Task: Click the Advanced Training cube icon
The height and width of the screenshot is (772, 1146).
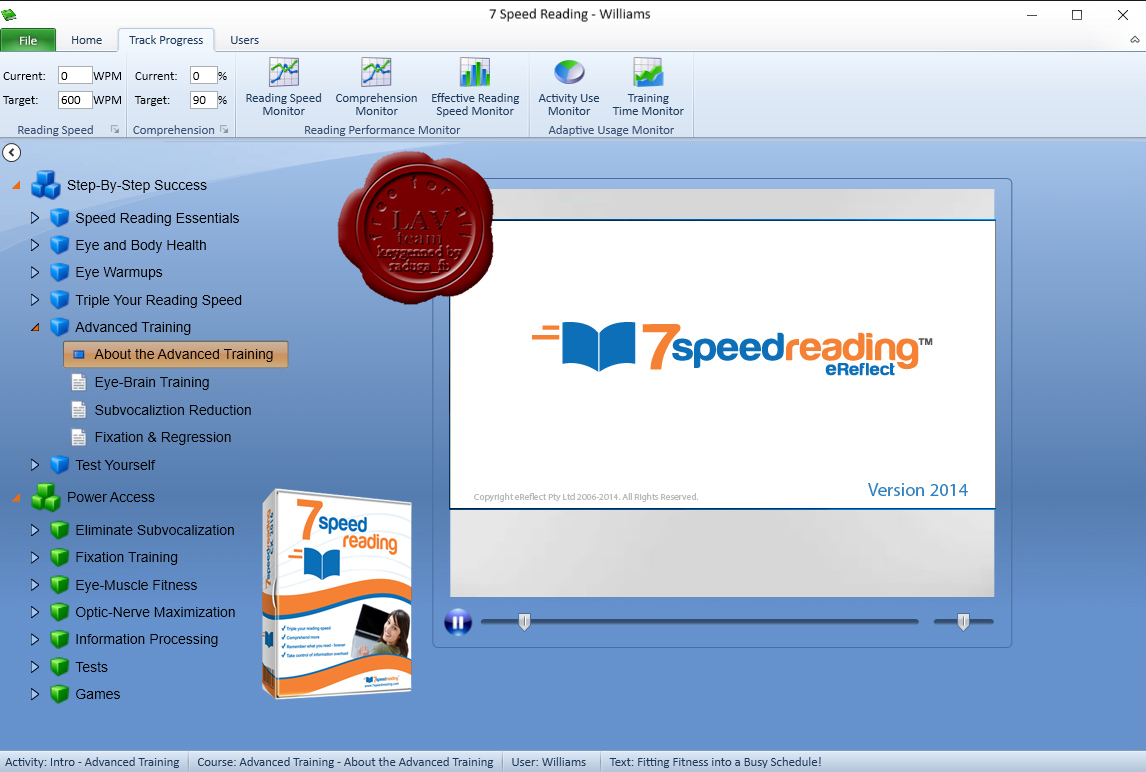Action: [x=59, y=327]
